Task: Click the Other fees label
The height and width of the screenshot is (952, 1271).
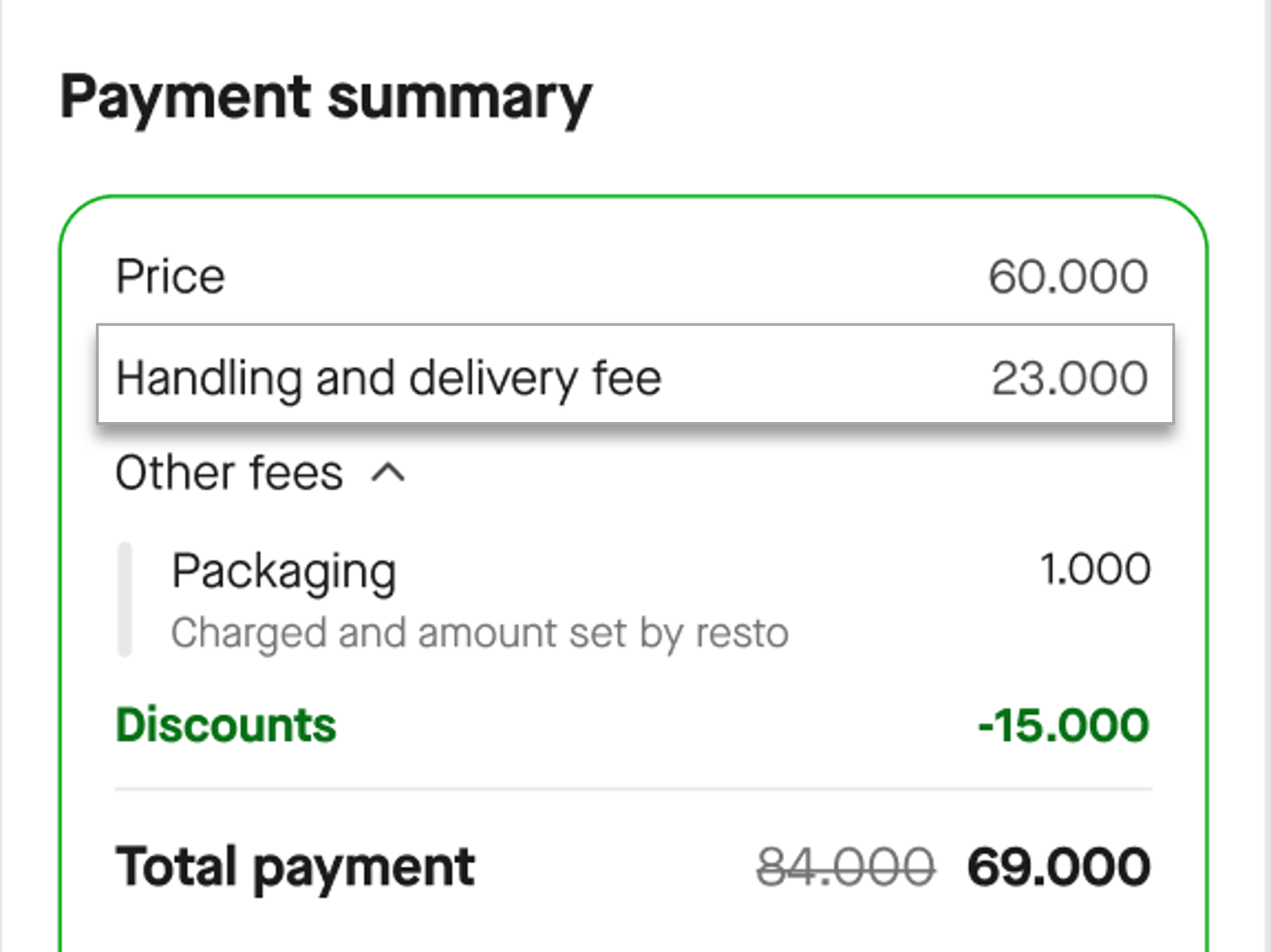Action: click(x=229, y=472)
